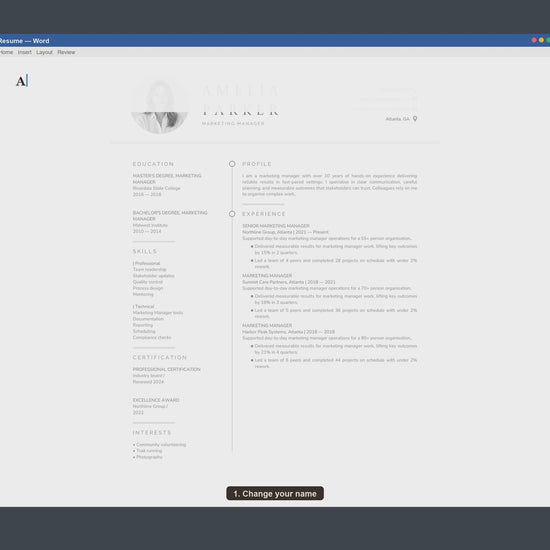Click the timeline circle marker beside PROFILE

tap(232, 164)
